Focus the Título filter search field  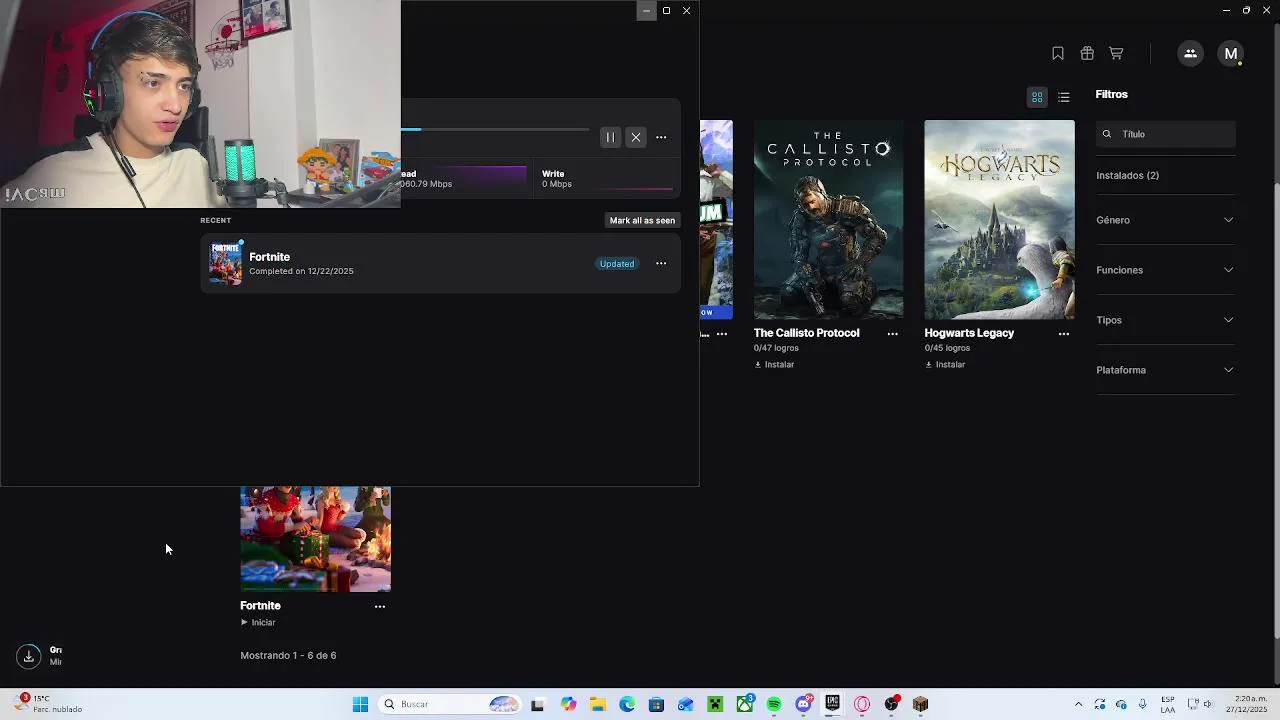click(x=1166, y=134)
